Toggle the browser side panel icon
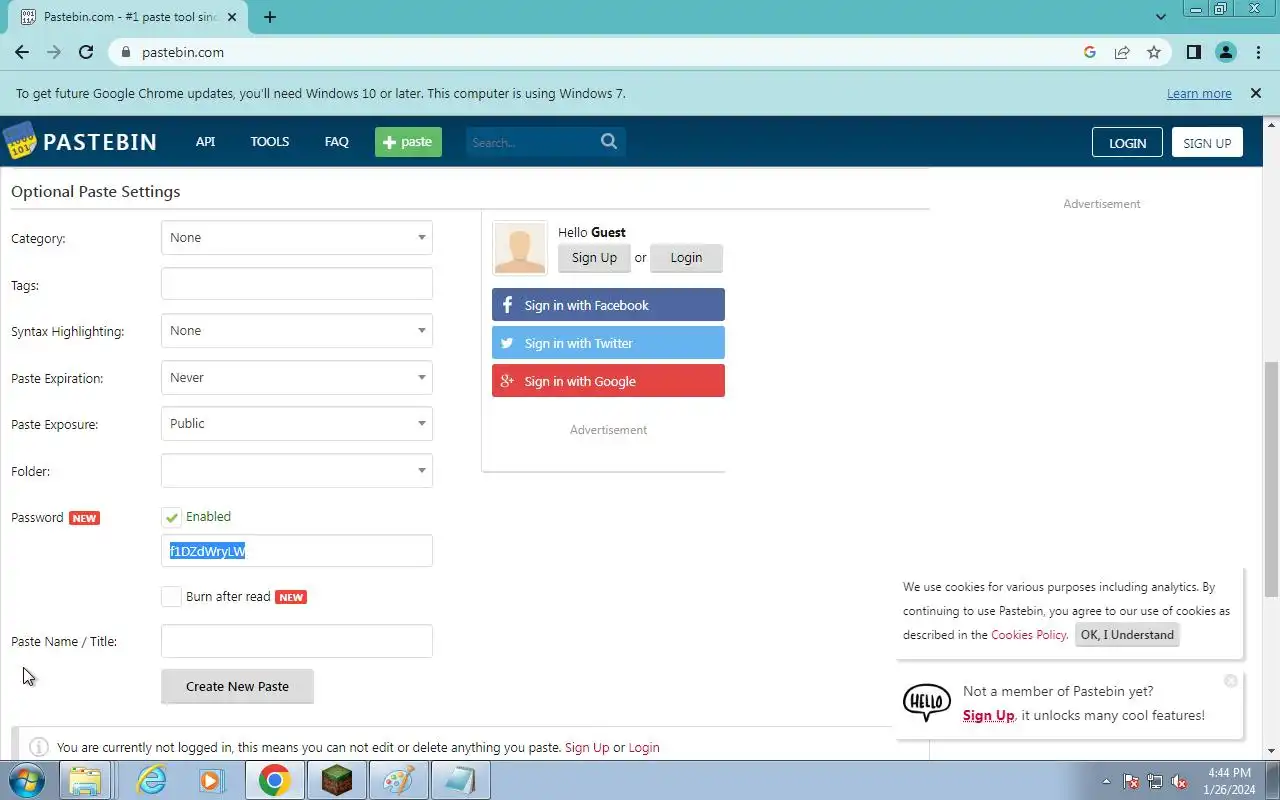 tap(1194, 52)
